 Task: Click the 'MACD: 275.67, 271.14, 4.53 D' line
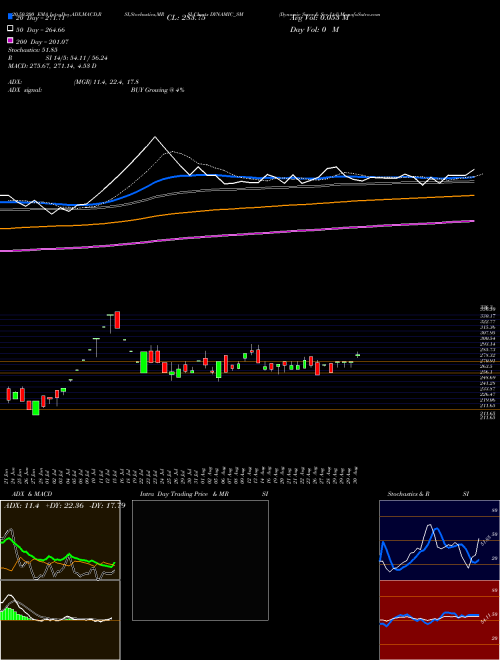click(52, 66)
